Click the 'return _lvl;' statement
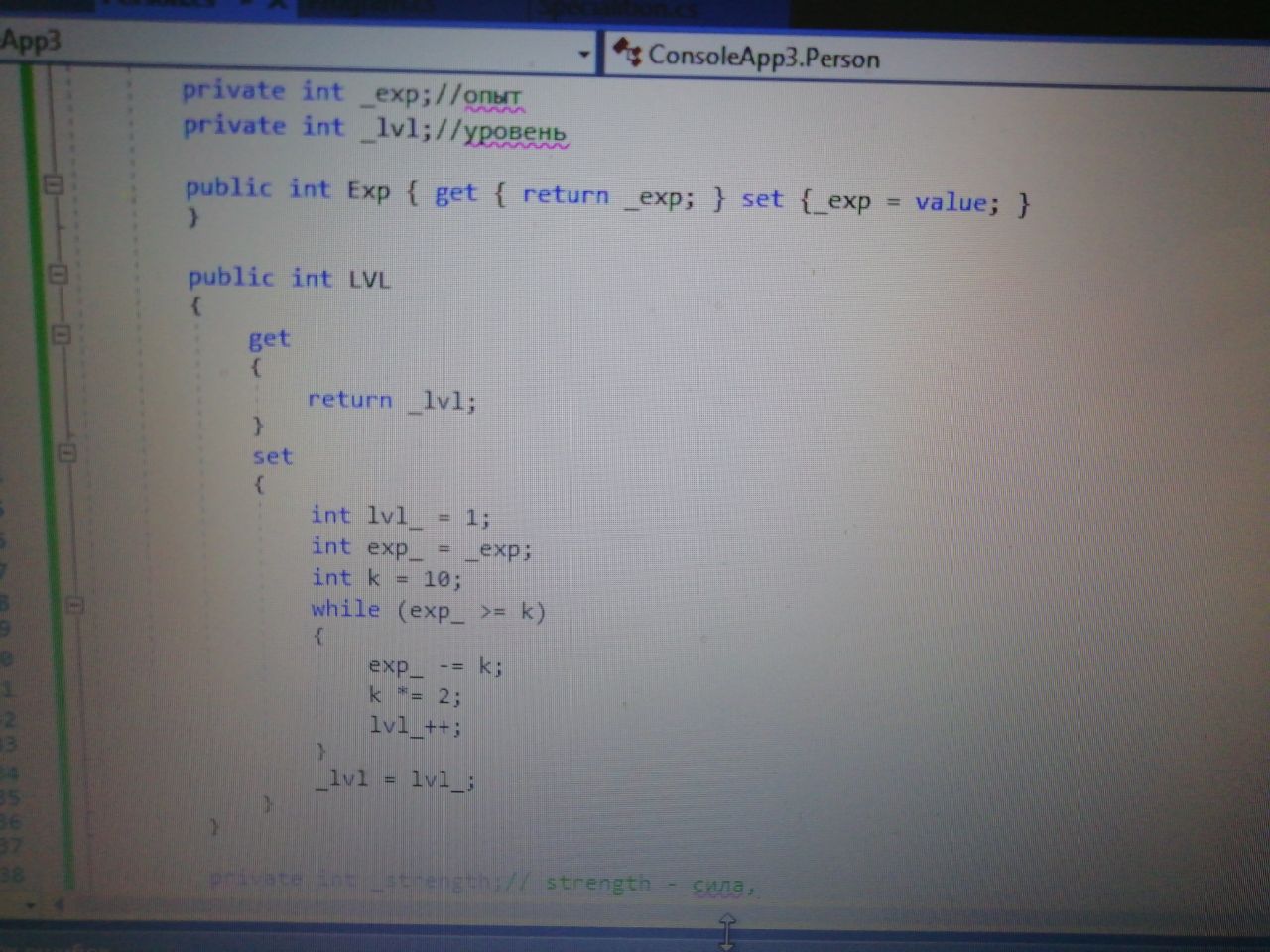This screenshot has width=1270, height=952. click(392, 400)
